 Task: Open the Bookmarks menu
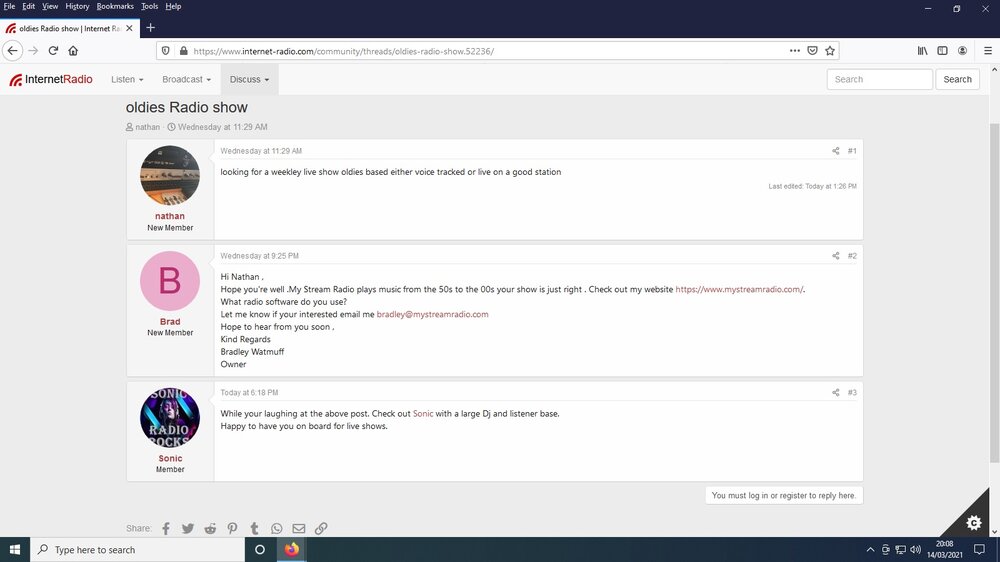pos(115,6)
